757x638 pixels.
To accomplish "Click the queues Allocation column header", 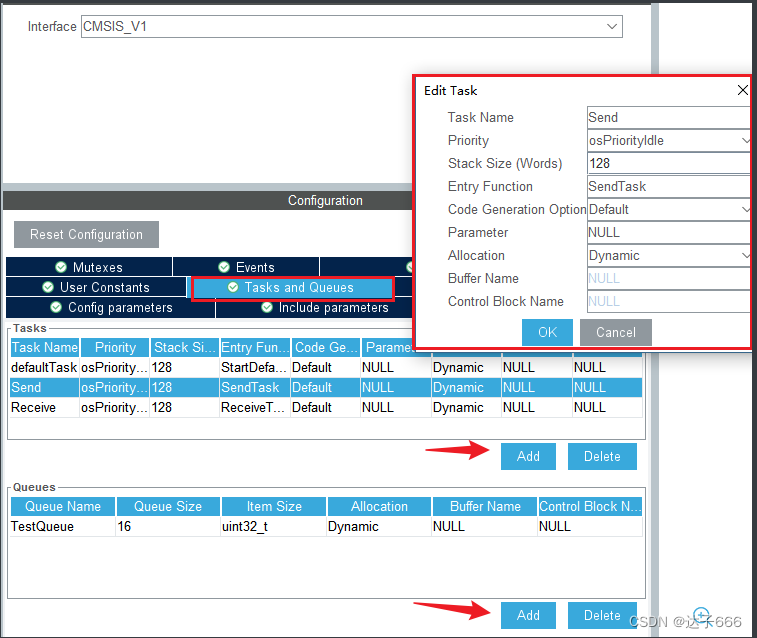I will coord(379,506).
